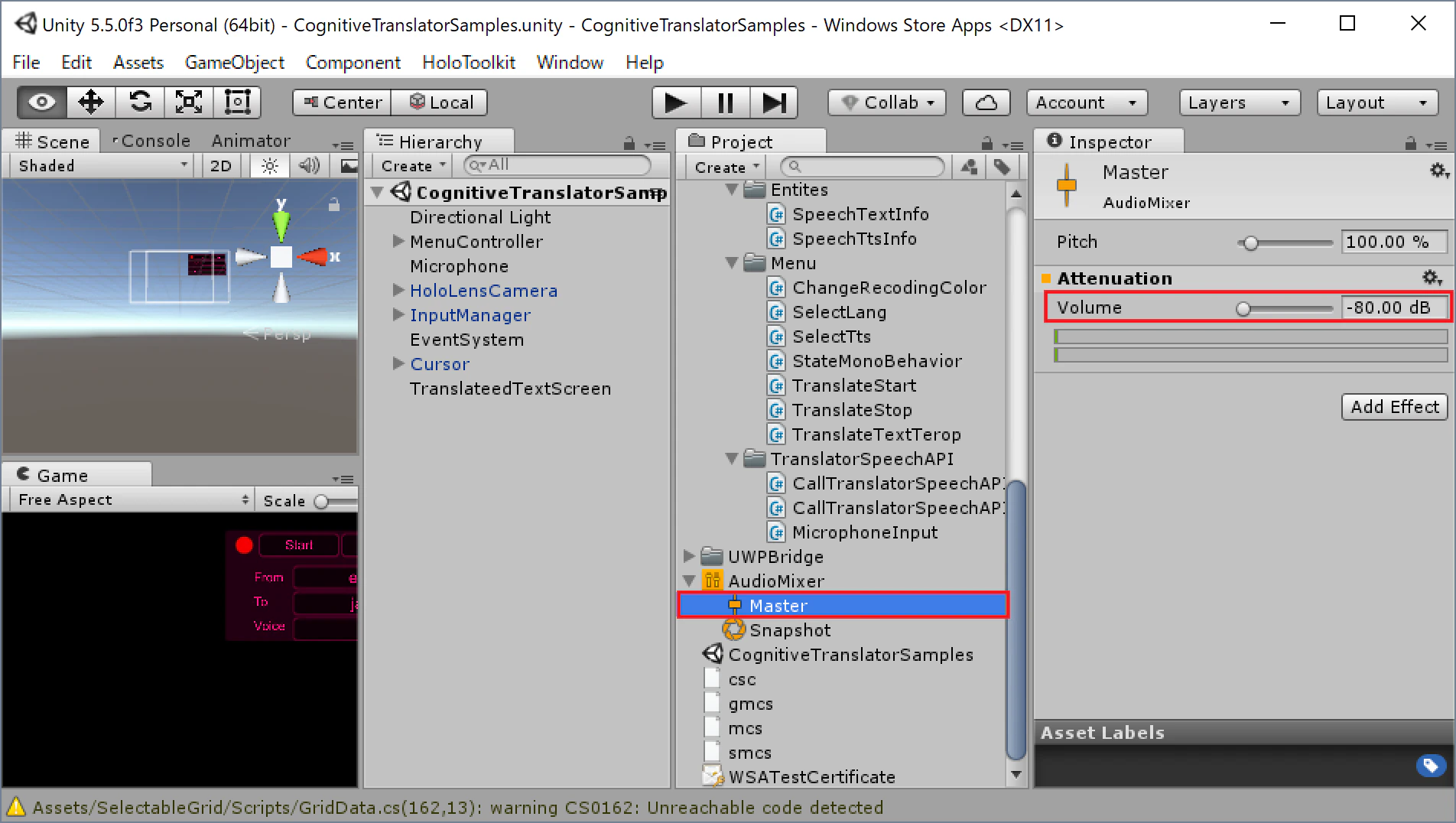
Task: Switch to the Animator tab
Action: (x=251, y=142)
